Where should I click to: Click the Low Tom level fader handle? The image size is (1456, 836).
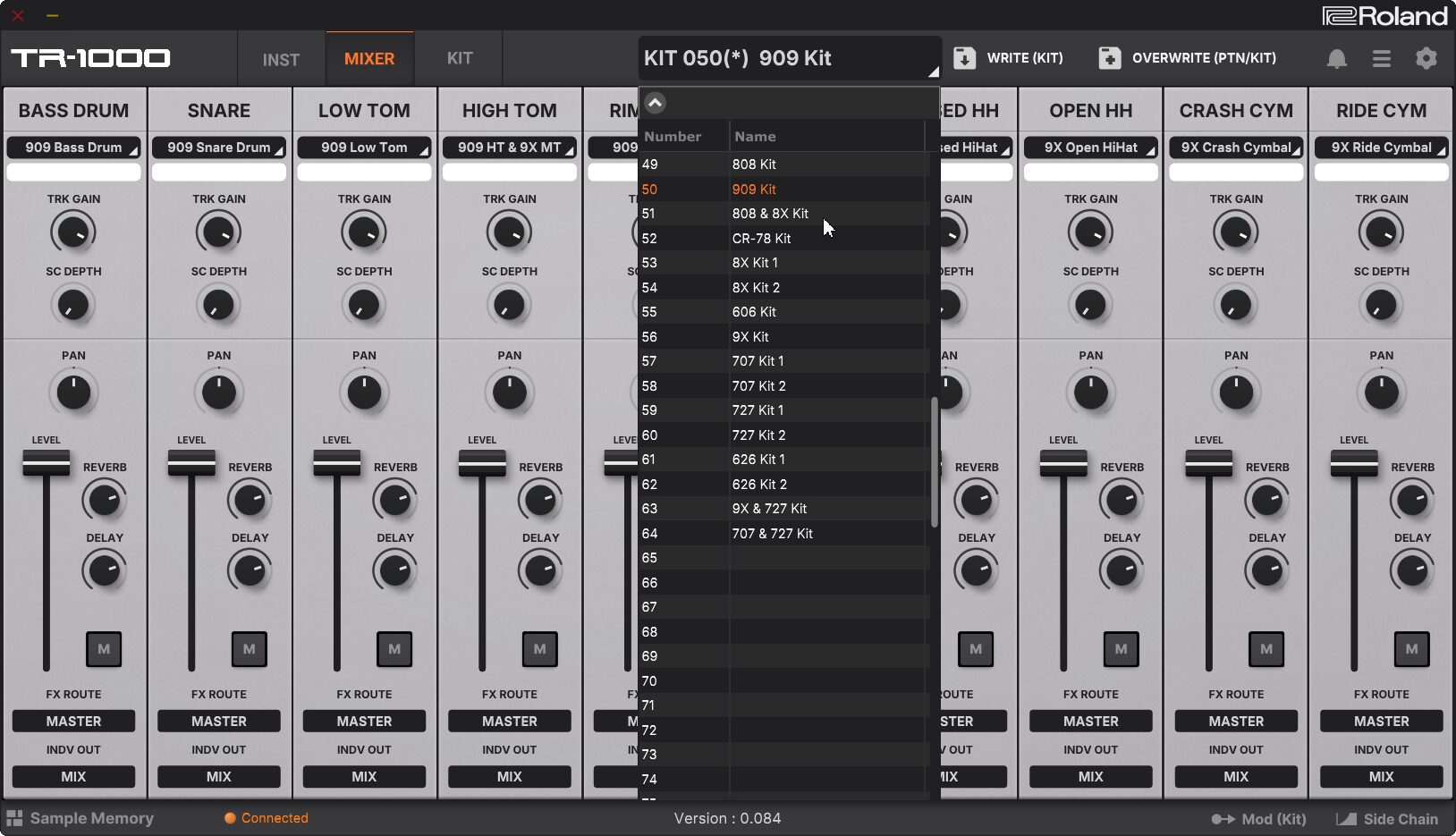(x=337, y=463)
